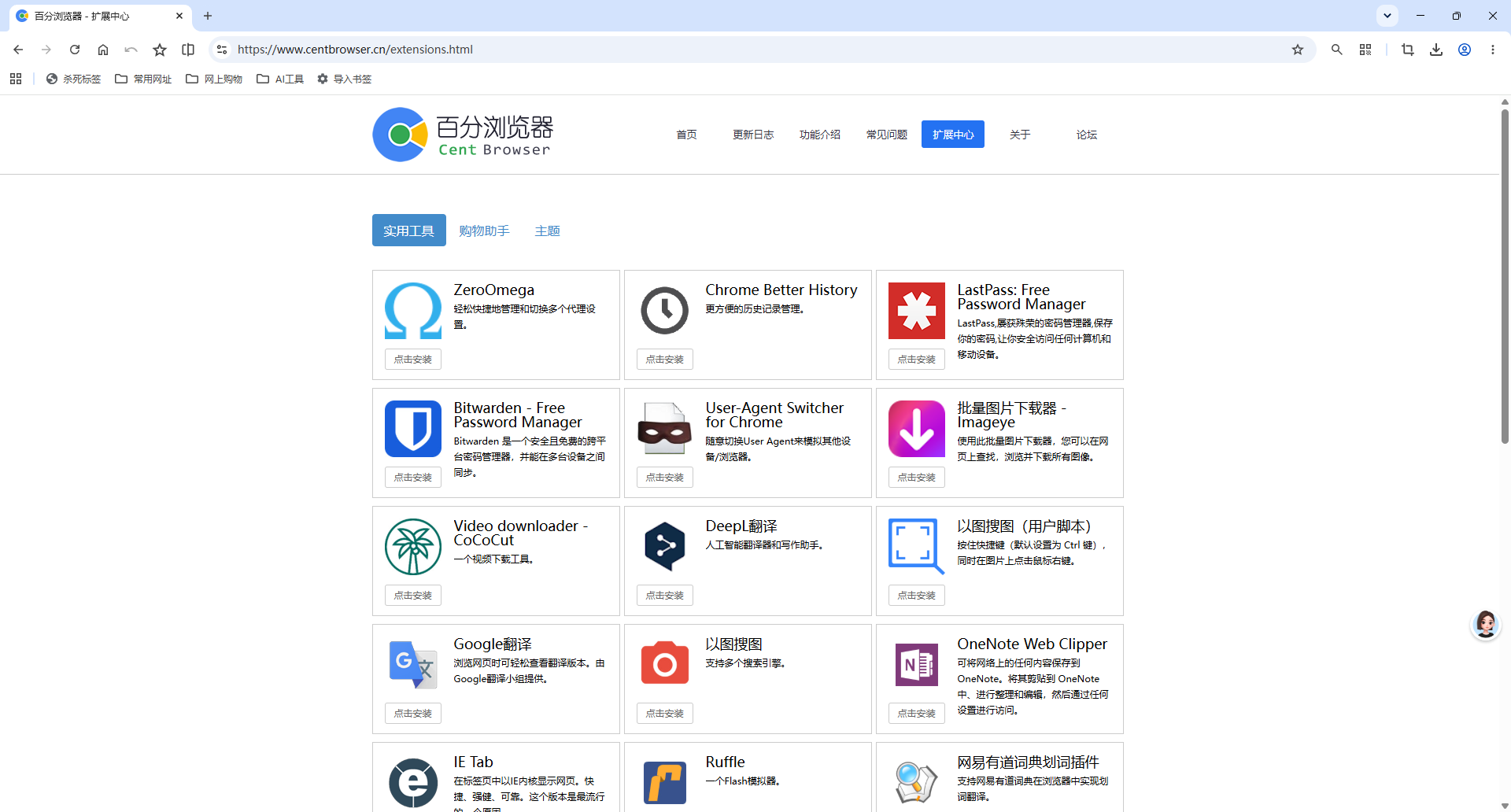Open the 杀死标签 bookmark
This screenshot has height=812, width=1511.
[x=74, y=79]
